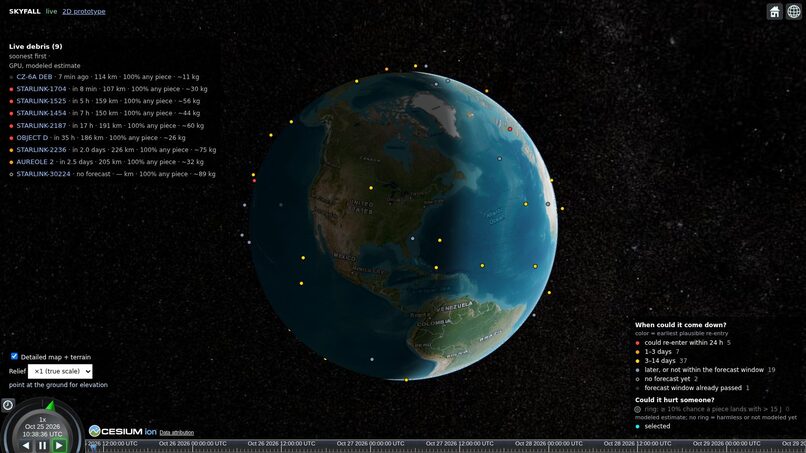Click the 'soonest first' sort label
Viewport: 806px width, 453px height.
point(28,56)
